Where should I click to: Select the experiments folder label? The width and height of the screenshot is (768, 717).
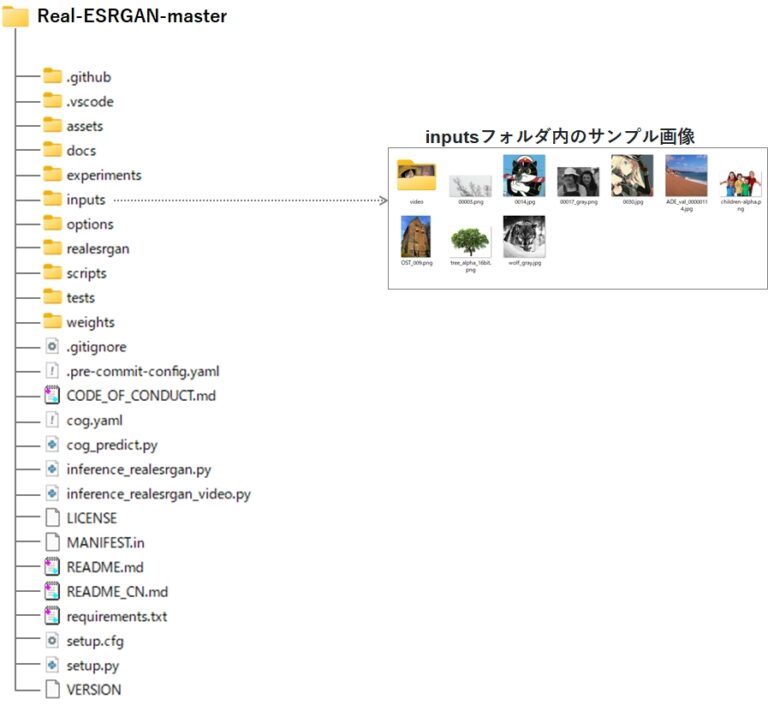[103, 175]
